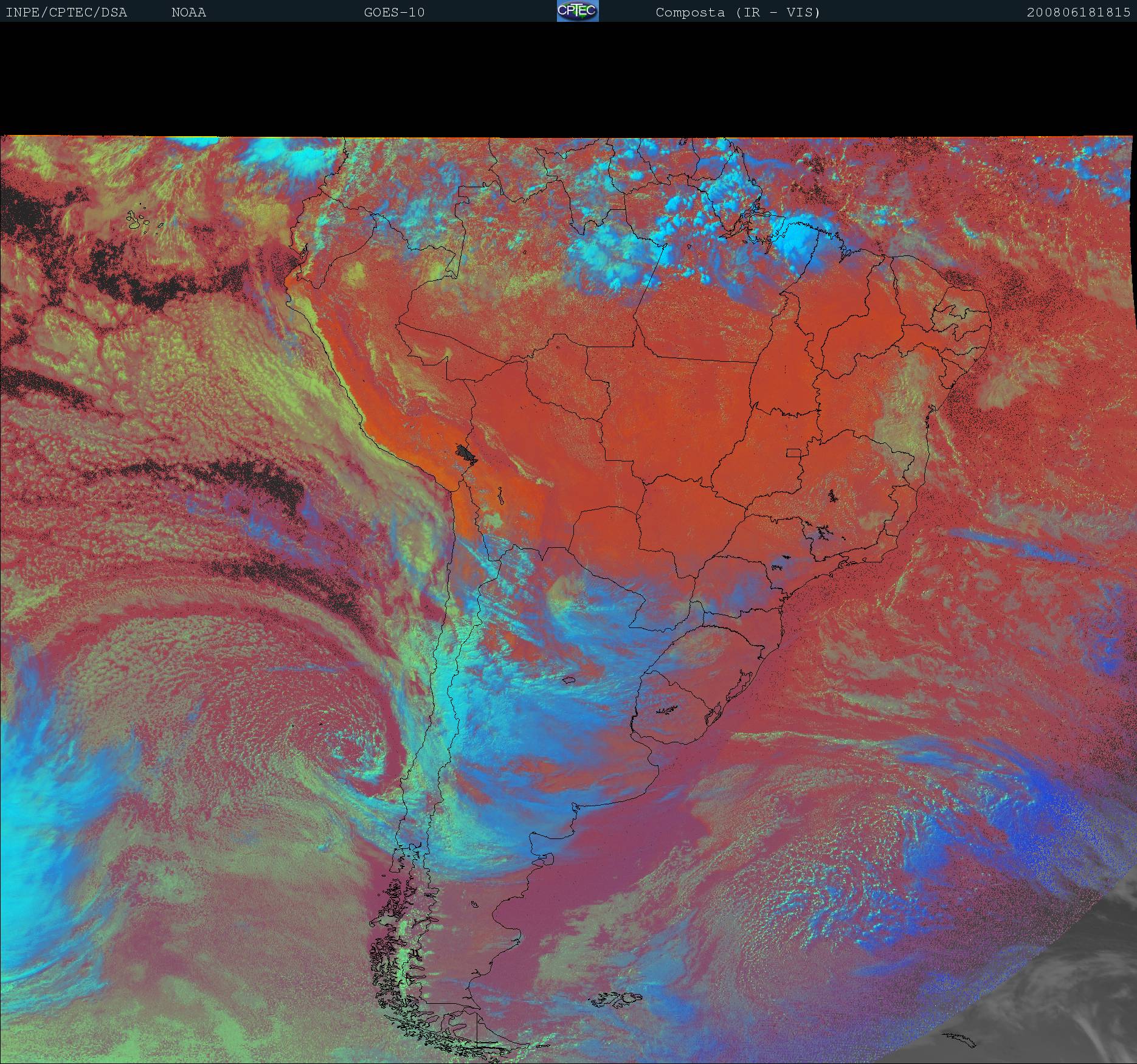Click the Composta (IR - VIS) title
Image resolution: width=1137 pixels, height=1064 pixels.
738,13
